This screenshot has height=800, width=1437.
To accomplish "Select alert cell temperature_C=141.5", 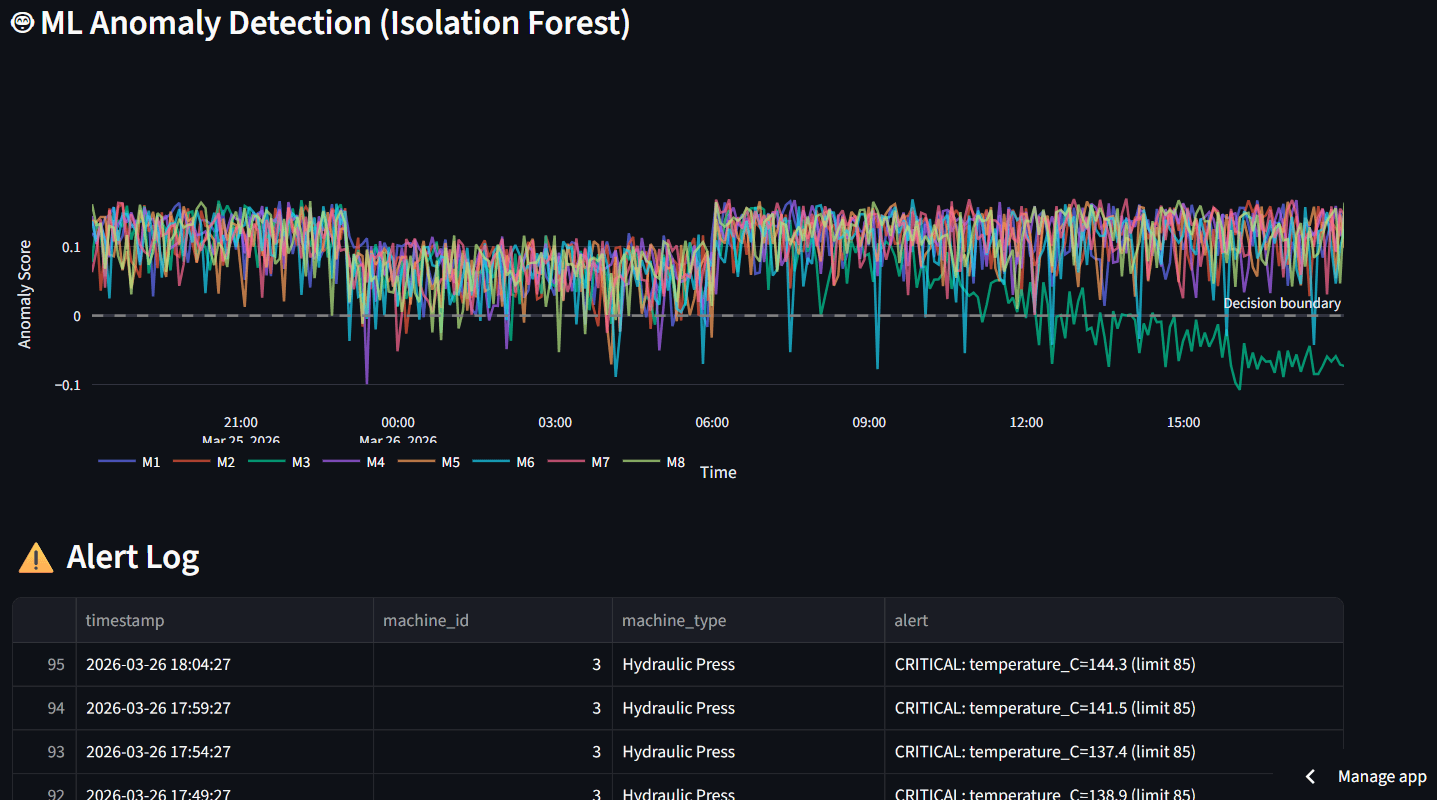I will pos(1113,708).
